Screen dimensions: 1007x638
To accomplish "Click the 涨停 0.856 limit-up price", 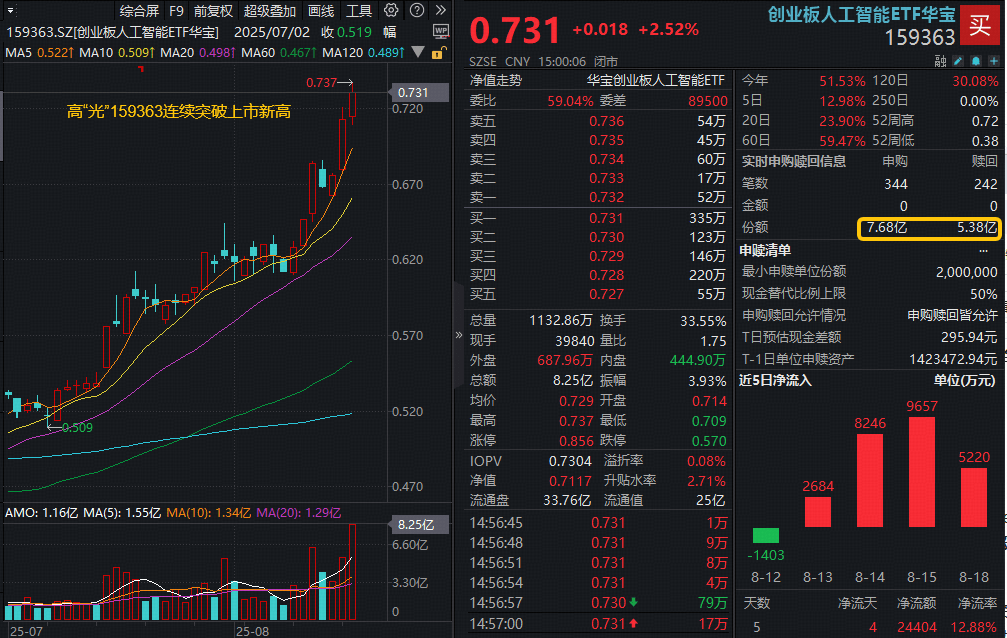I will coord(576,441).
